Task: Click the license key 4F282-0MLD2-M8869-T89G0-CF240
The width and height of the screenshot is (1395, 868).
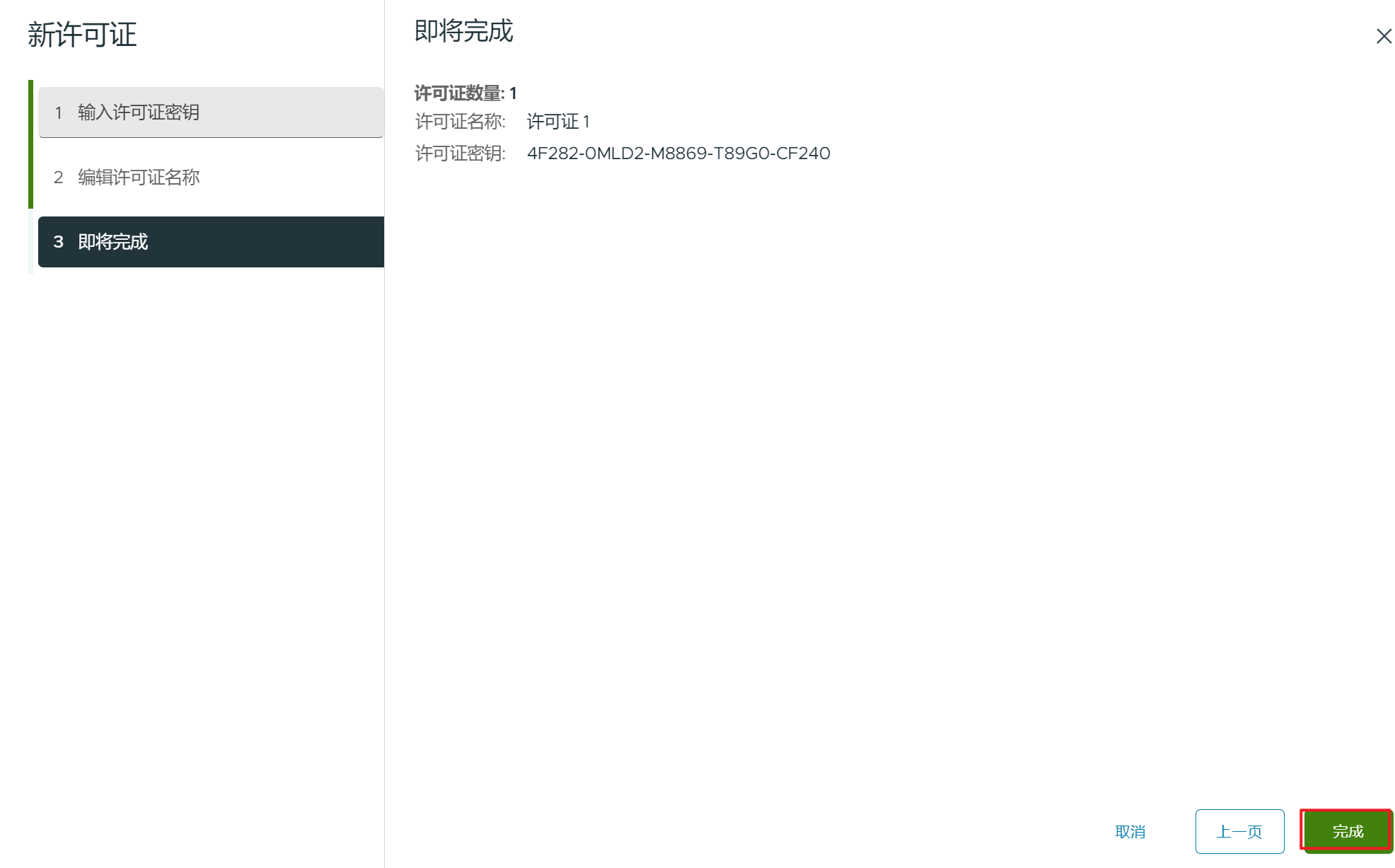Action: (x=678, y=154)
